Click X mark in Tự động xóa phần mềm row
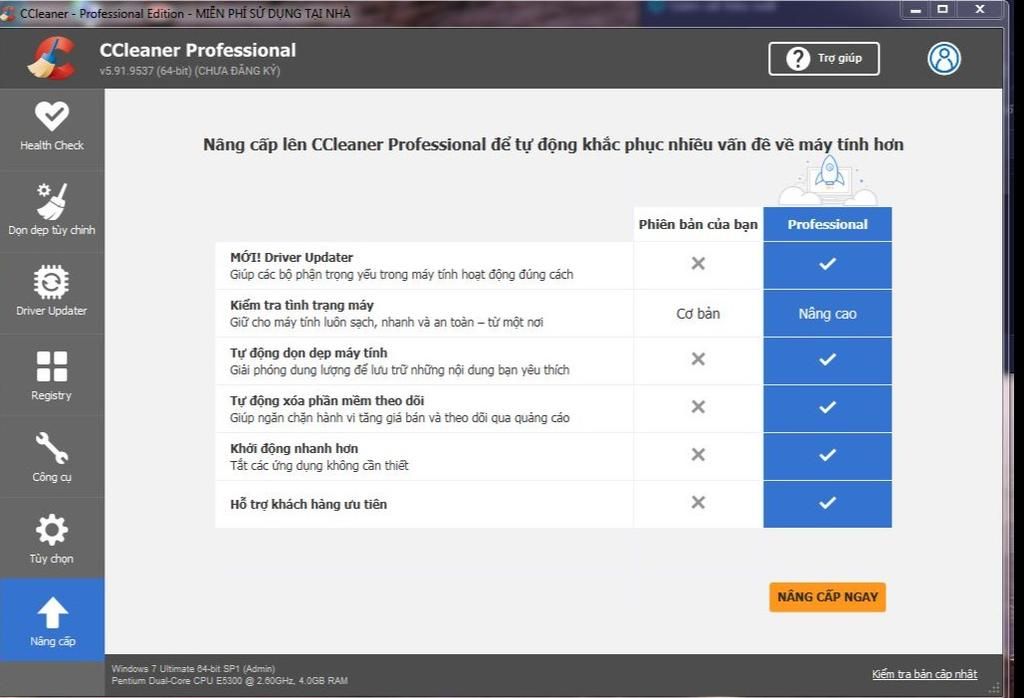Image resolution: width=1024 pixels, height=698 pixels. (698, 406)
